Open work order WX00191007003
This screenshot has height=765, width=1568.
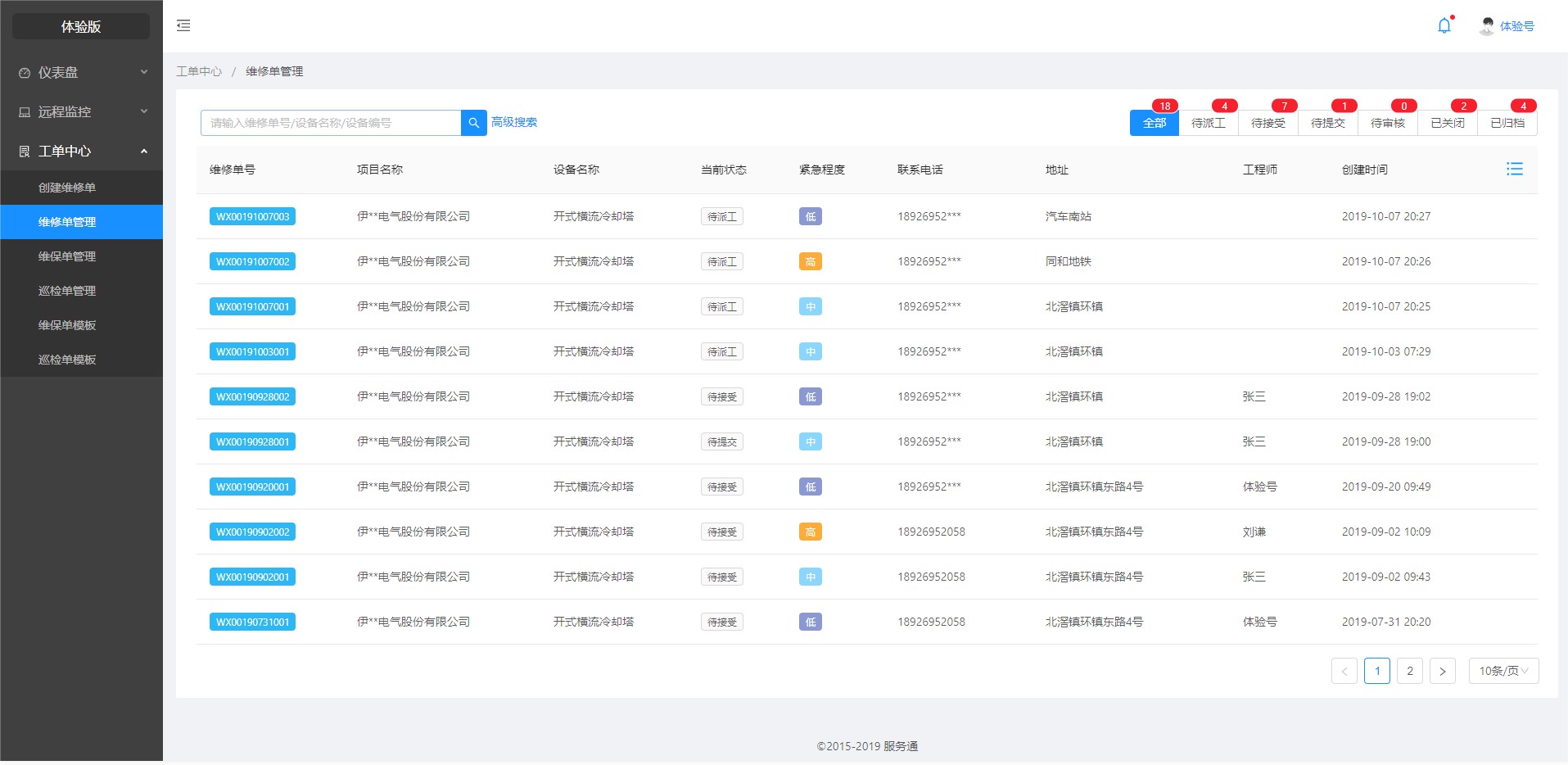(x=252, y=216)
